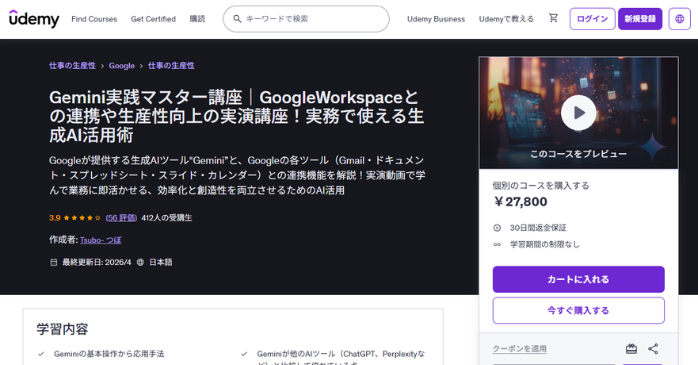Open Udemyで教える link
The image size is (698, 365).
tap(506, 19)
